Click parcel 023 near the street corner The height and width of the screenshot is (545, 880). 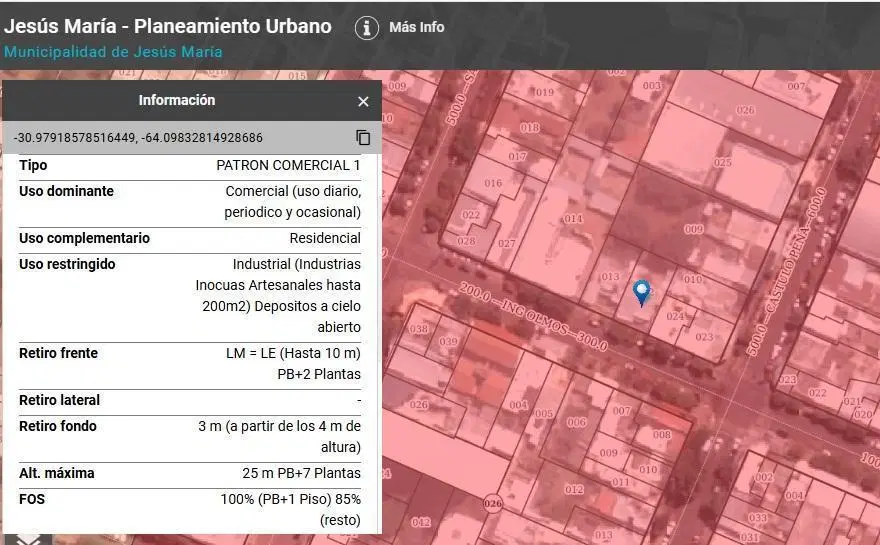704,337
